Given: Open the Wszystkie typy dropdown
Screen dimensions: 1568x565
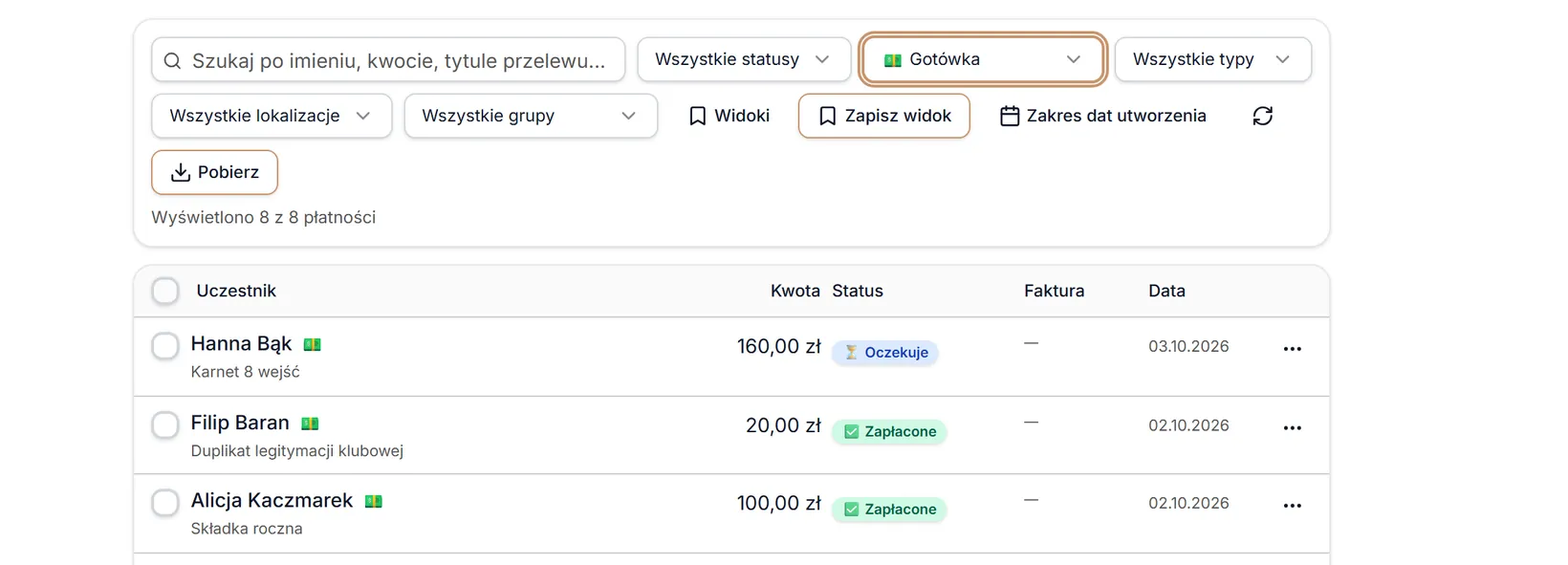Looking at the screenshot, I should point(1213,59).
